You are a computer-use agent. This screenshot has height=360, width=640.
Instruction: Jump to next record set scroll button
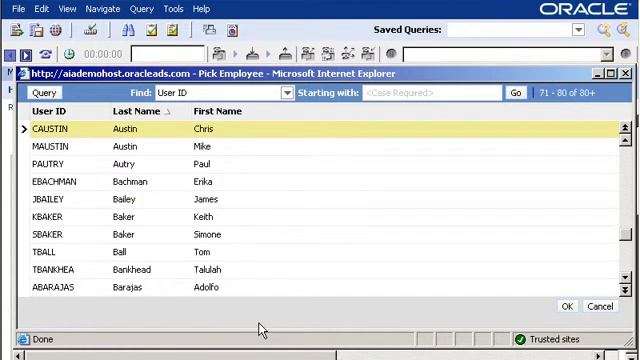click(625, 290)
